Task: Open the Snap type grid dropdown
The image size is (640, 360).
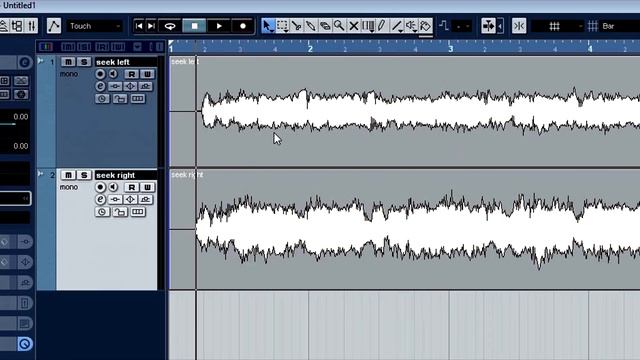Action: coord(558,26)
